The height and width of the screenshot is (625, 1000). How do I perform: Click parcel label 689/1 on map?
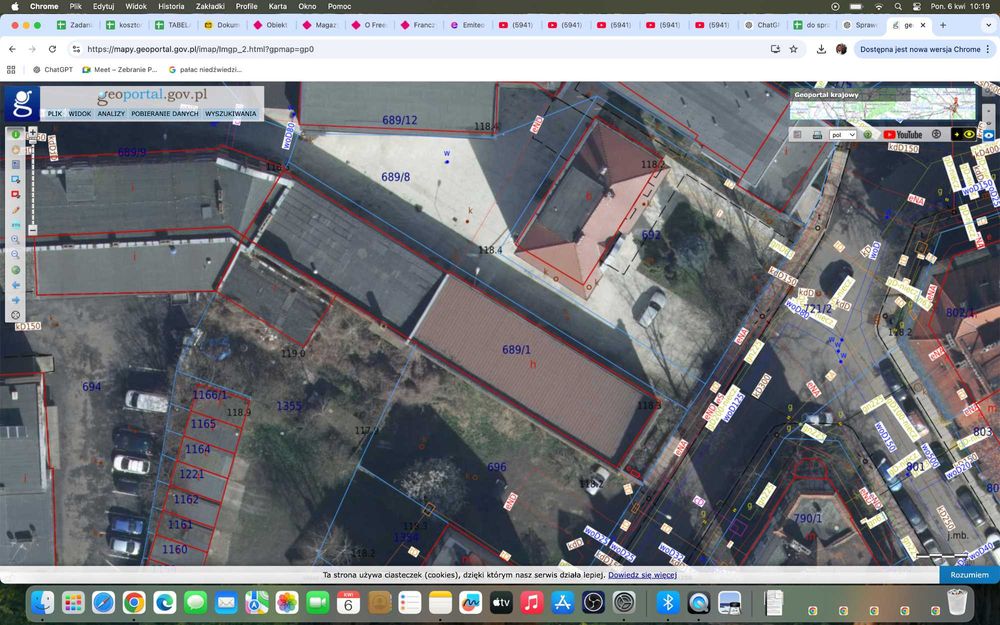click(x=516, y=349)
